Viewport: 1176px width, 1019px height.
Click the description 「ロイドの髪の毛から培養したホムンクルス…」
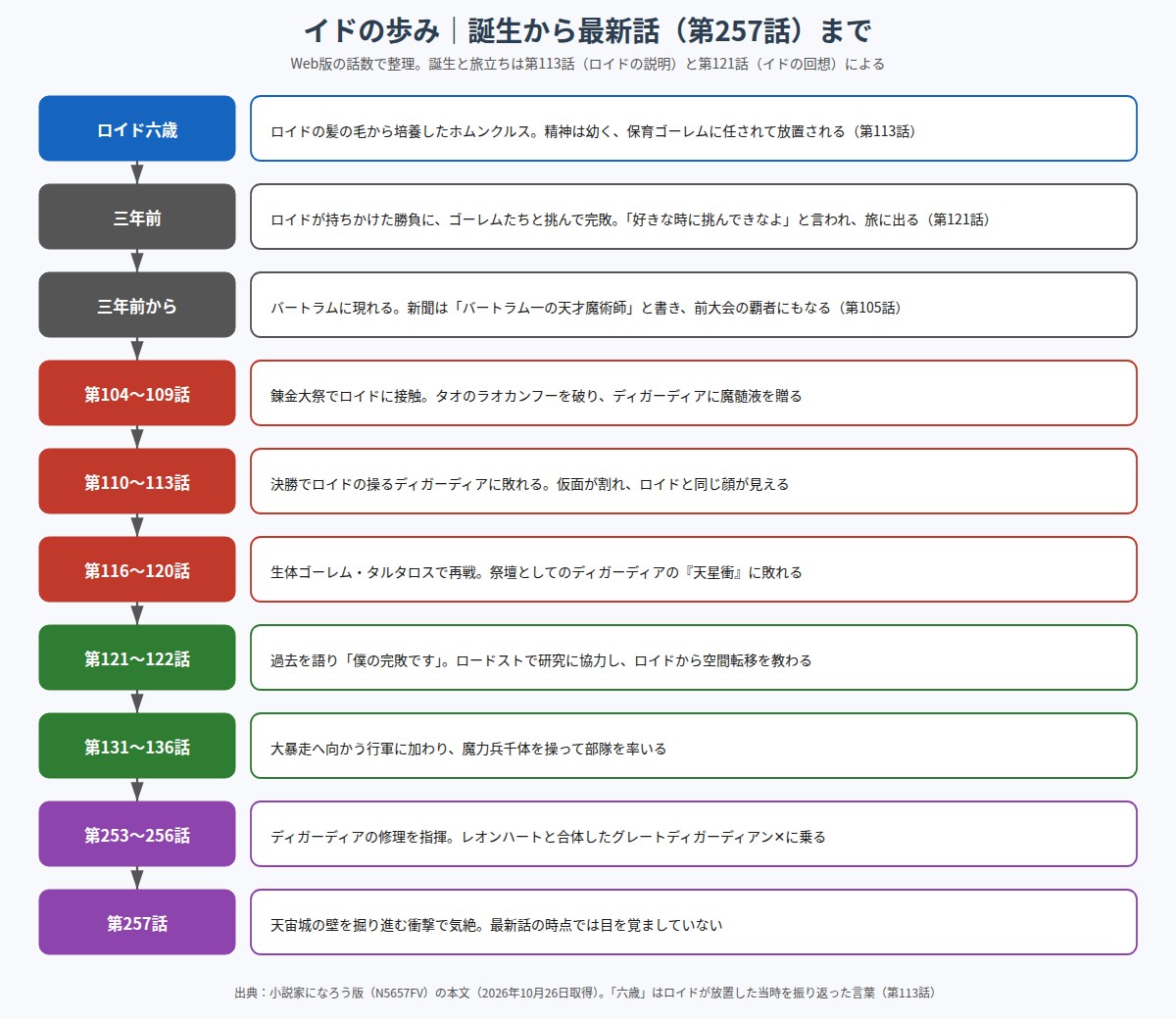(694, 128)
